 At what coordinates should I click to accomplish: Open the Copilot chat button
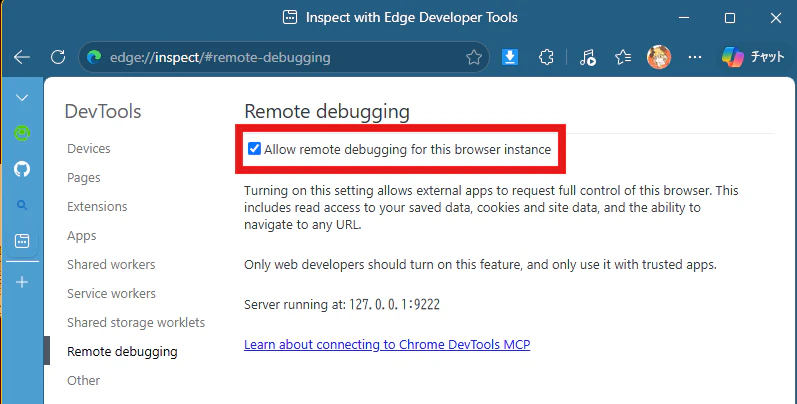(x=754, y=57)
